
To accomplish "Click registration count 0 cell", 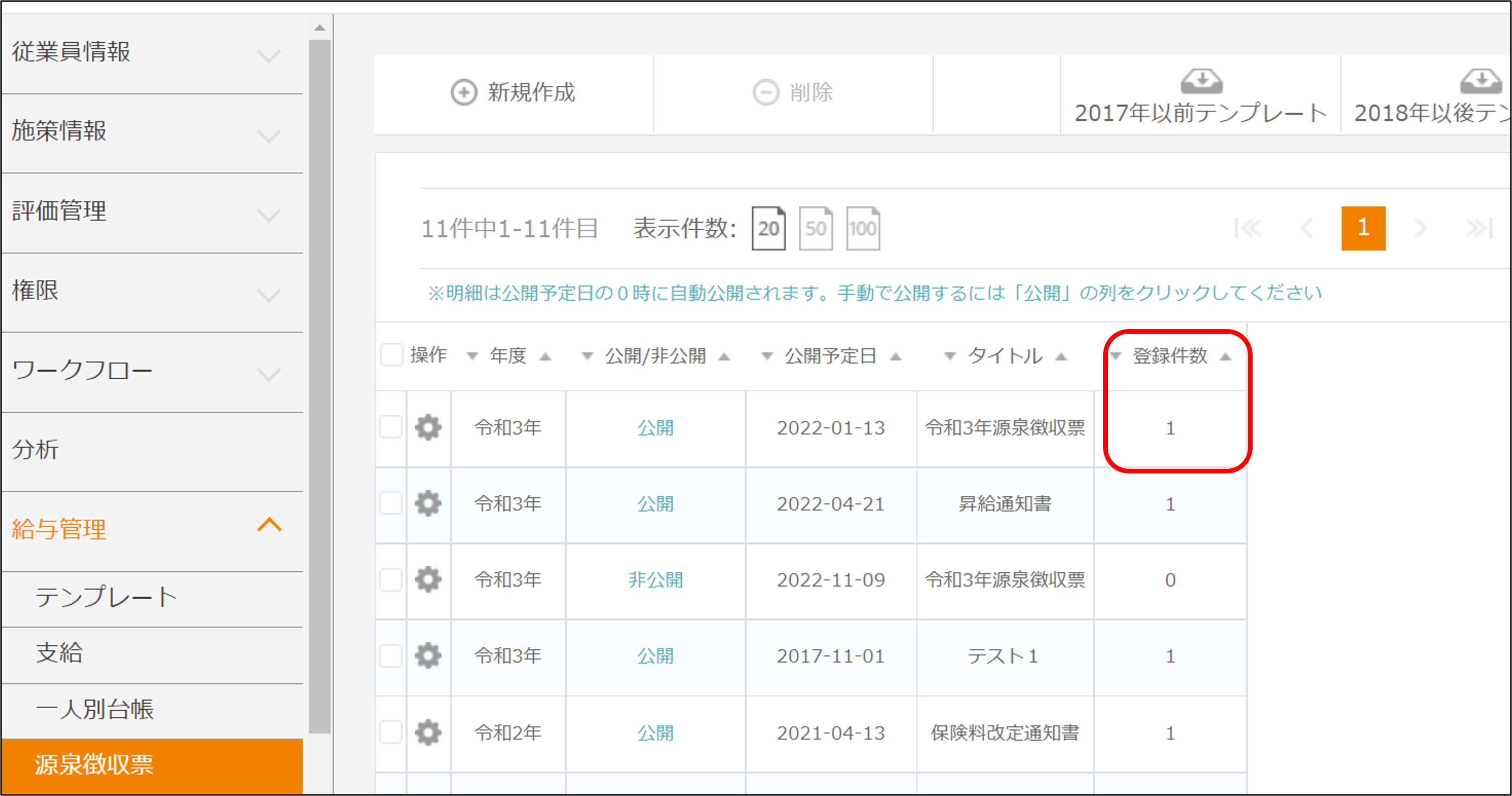I will tap(1170, 581).
